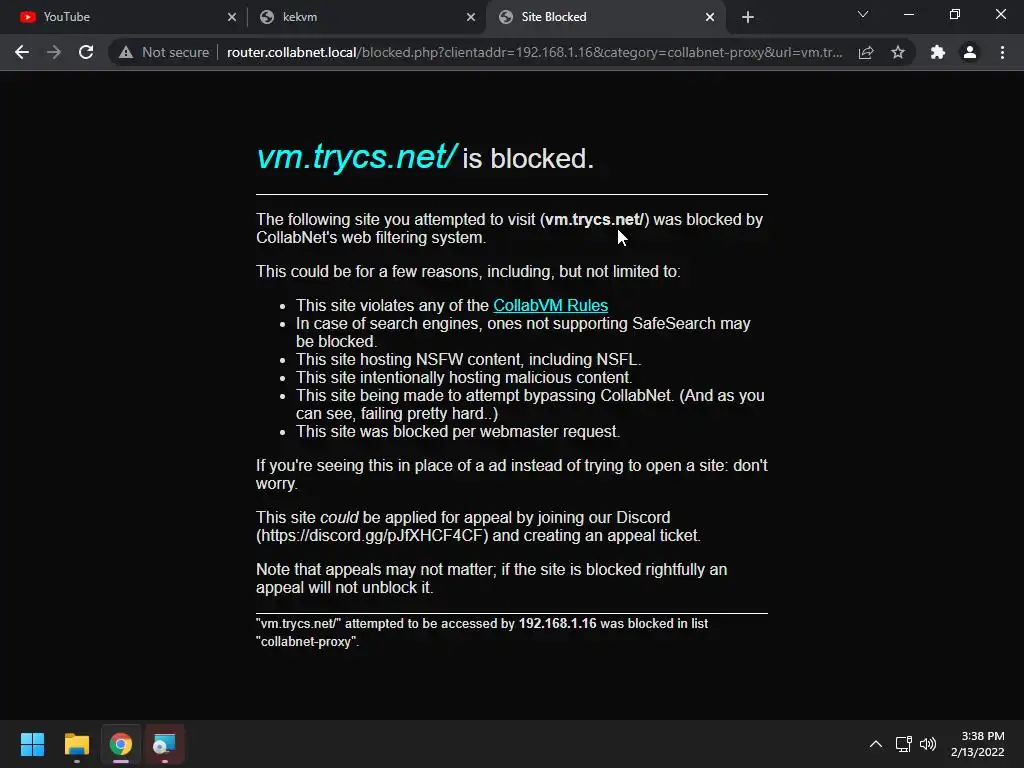Click the forward navigation arrow
The image size is (1024, 768).
point(54,52)
